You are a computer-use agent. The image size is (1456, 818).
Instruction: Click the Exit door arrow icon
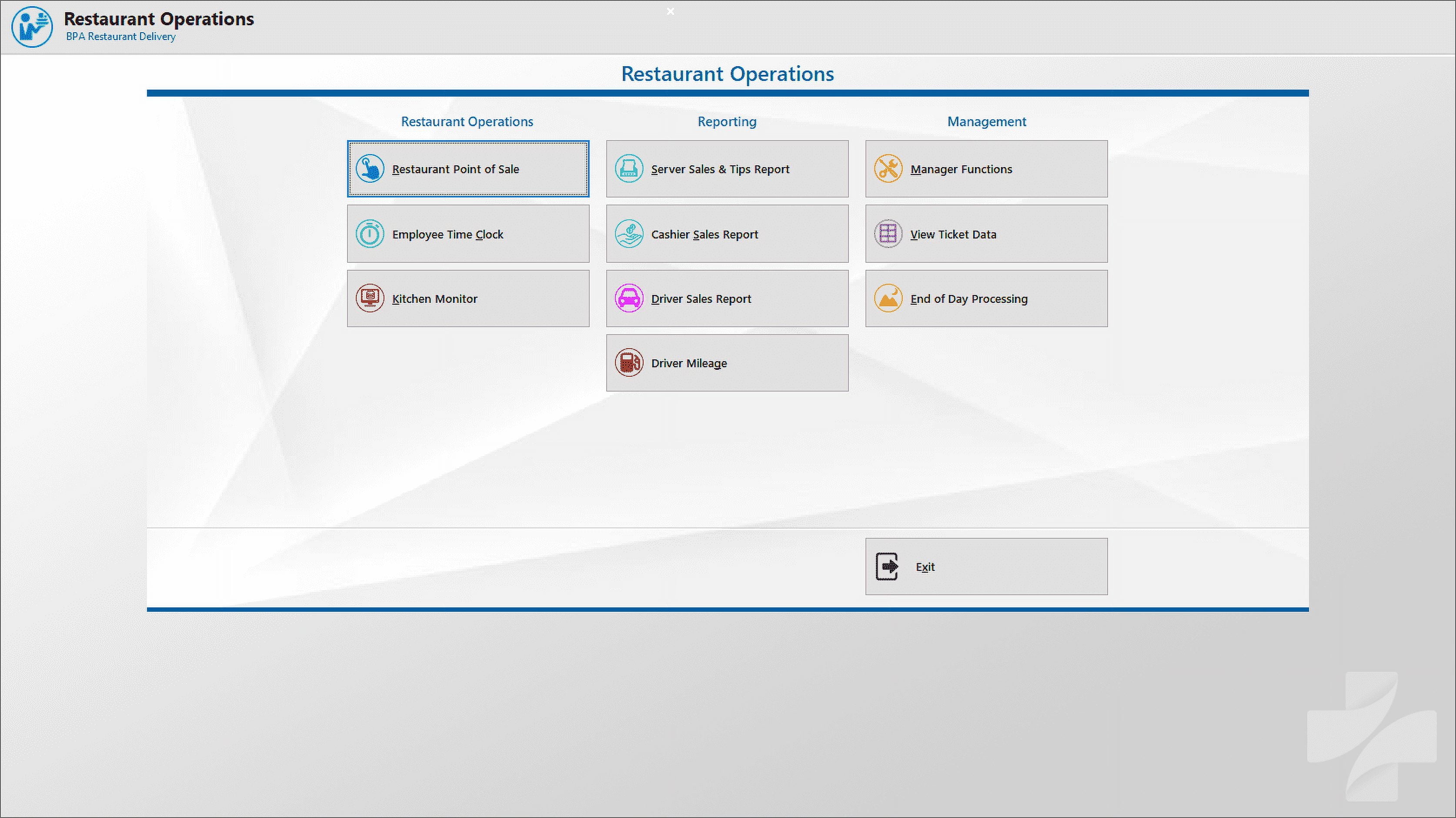[x=887, y=566]
